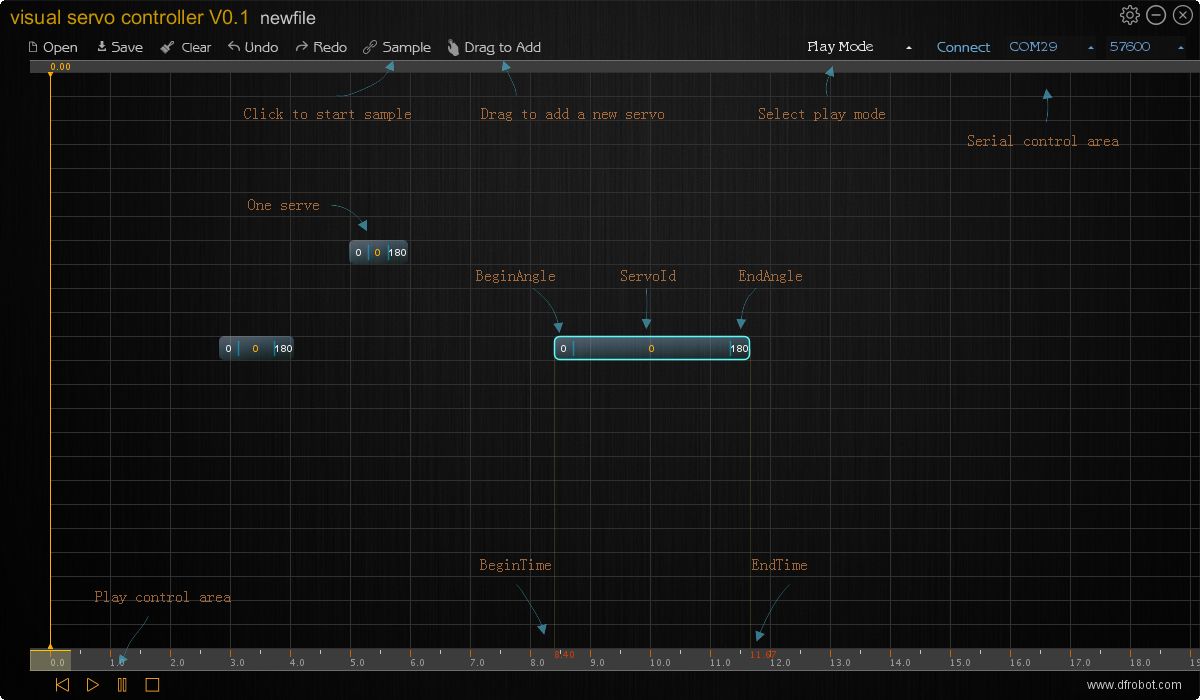Stop playback with the square button
Viewport: 1200px width, 700px height.
tap(152, 685)
